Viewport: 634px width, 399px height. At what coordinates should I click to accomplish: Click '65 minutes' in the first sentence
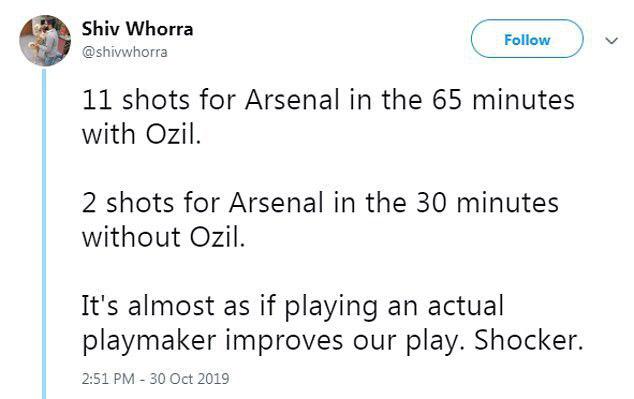pos(503,100)
